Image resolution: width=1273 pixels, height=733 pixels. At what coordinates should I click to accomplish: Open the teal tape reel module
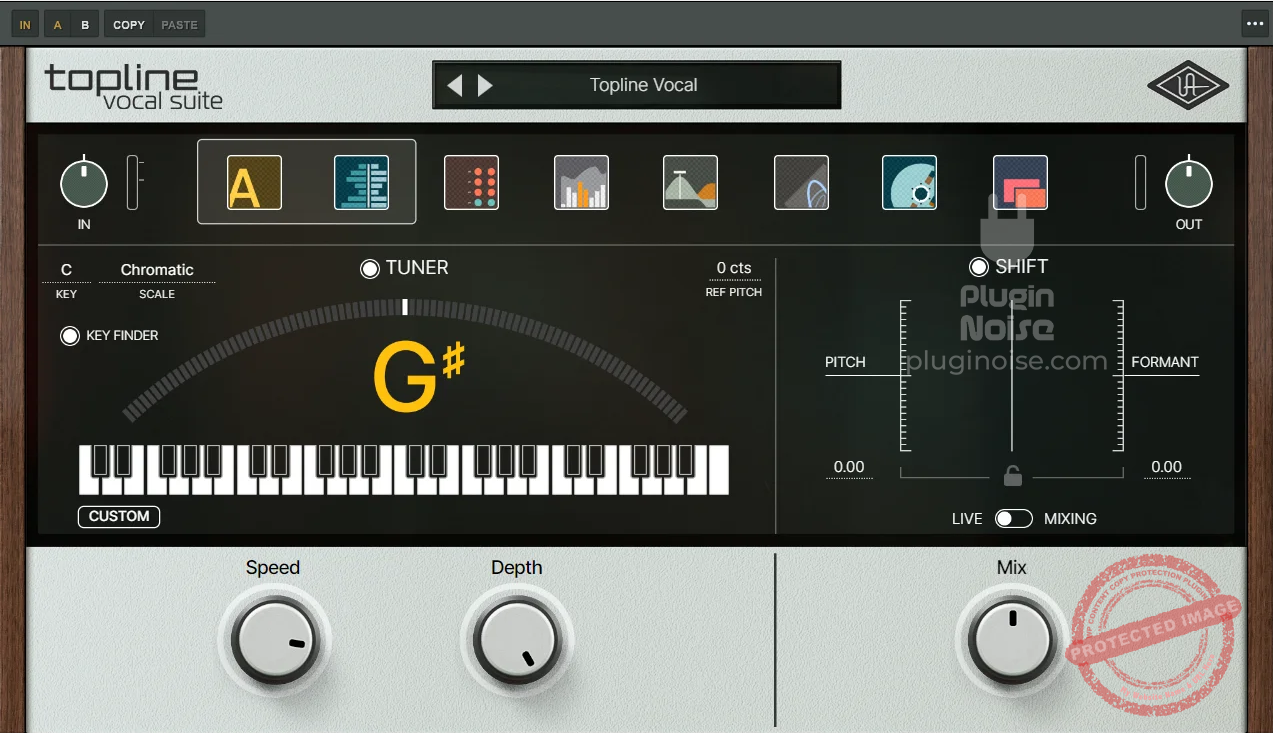(x=909, y=182)
